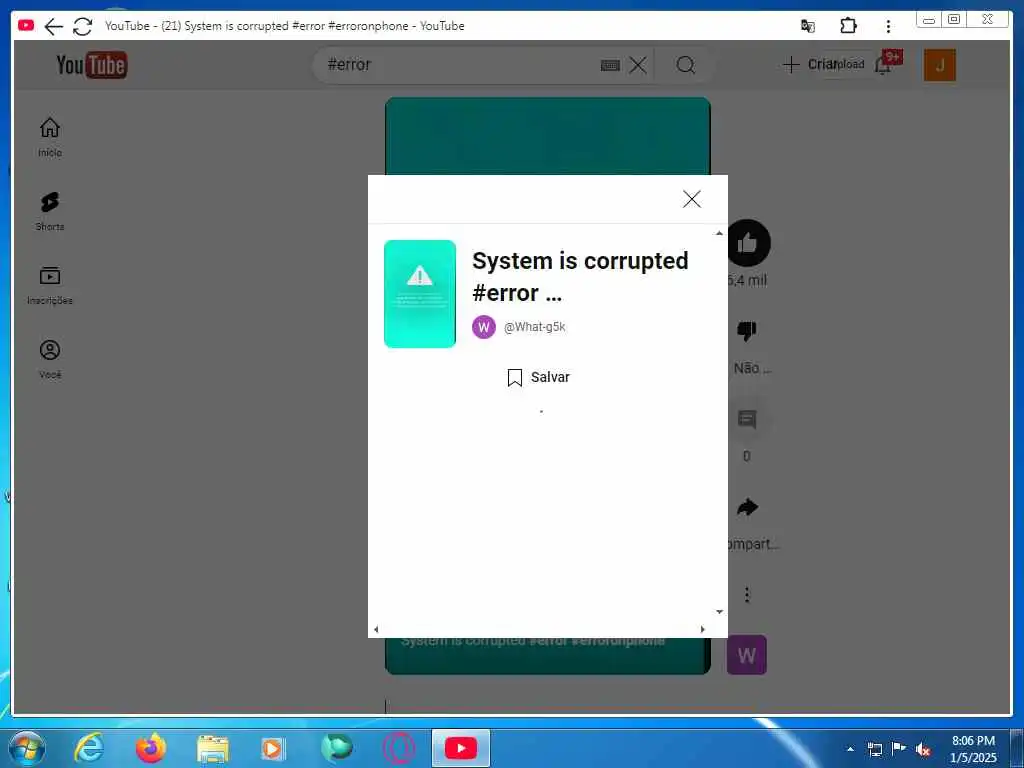The height and width of the screenshot is (768, 1024).
Task: Click the purple W avatar in dialog
Action: (484, 327)
